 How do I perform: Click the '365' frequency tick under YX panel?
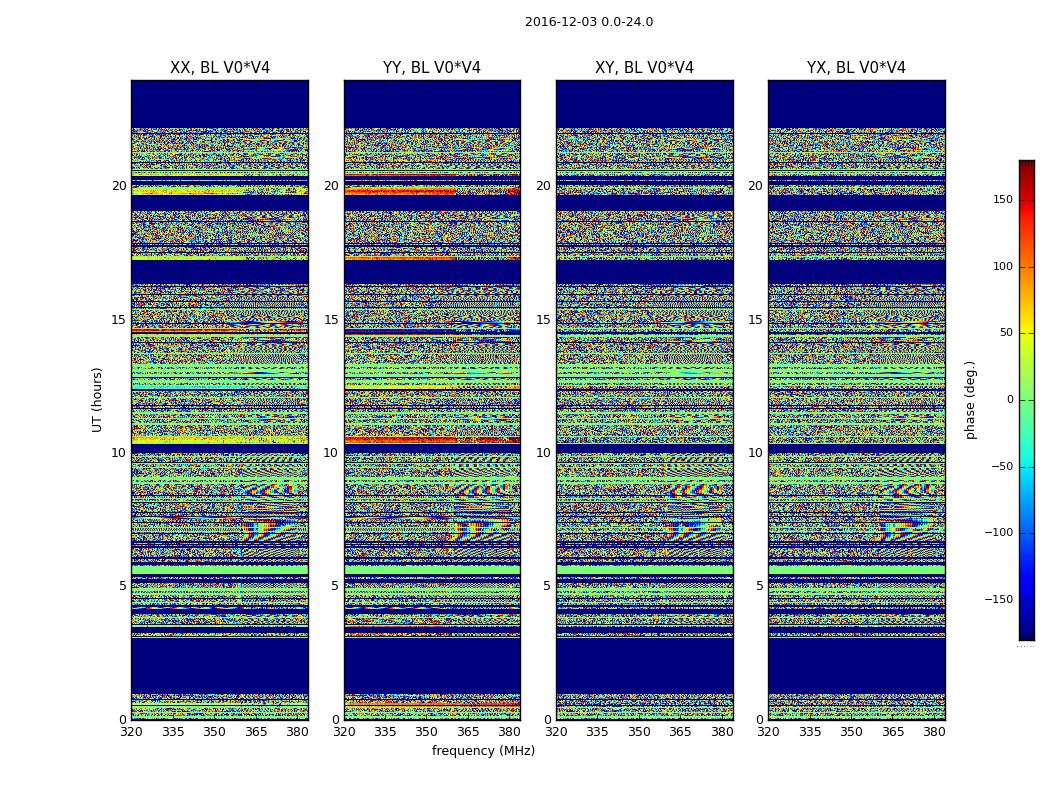pos(893,732)
